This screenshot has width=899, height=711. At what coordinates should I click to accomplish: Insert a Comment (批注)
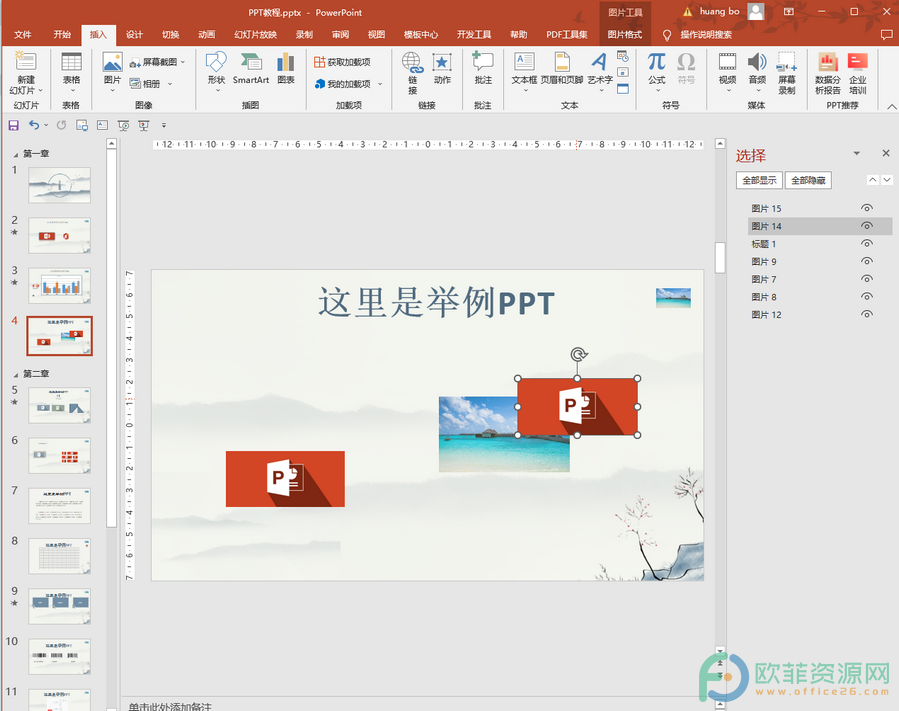[x=483, y=69]
